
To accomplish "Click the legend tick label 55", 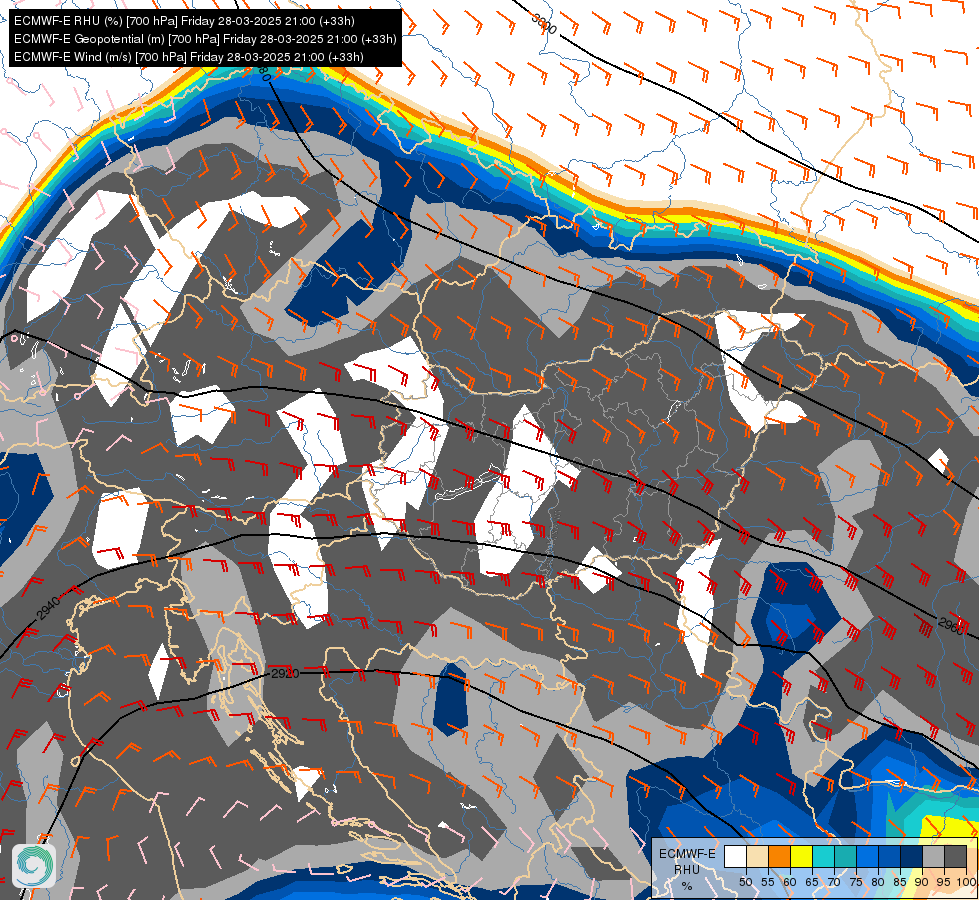I will [x=768, y=882].
